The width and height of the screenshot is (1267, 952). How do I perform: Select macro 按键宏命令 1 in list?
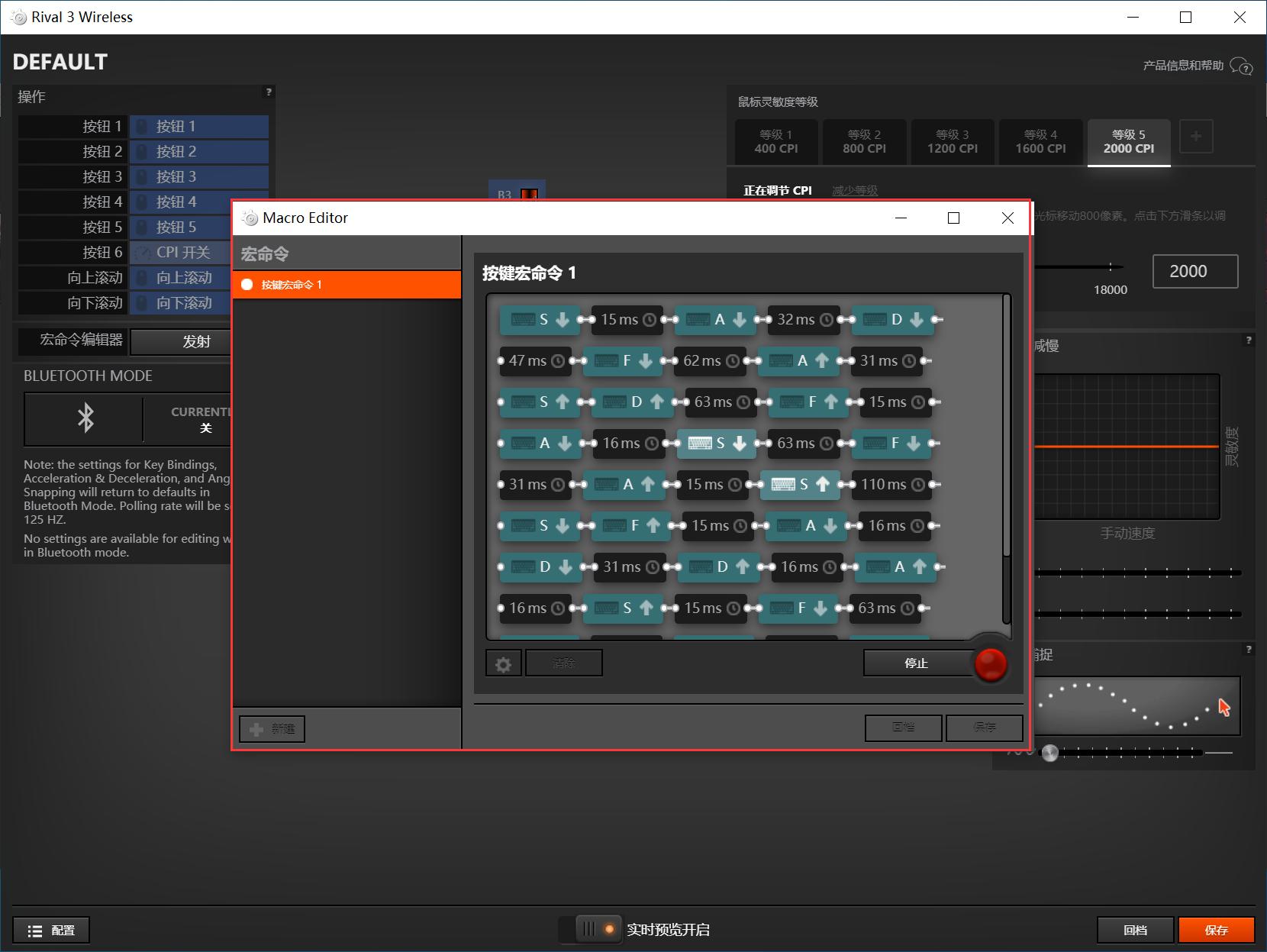(x=346, y=285)
